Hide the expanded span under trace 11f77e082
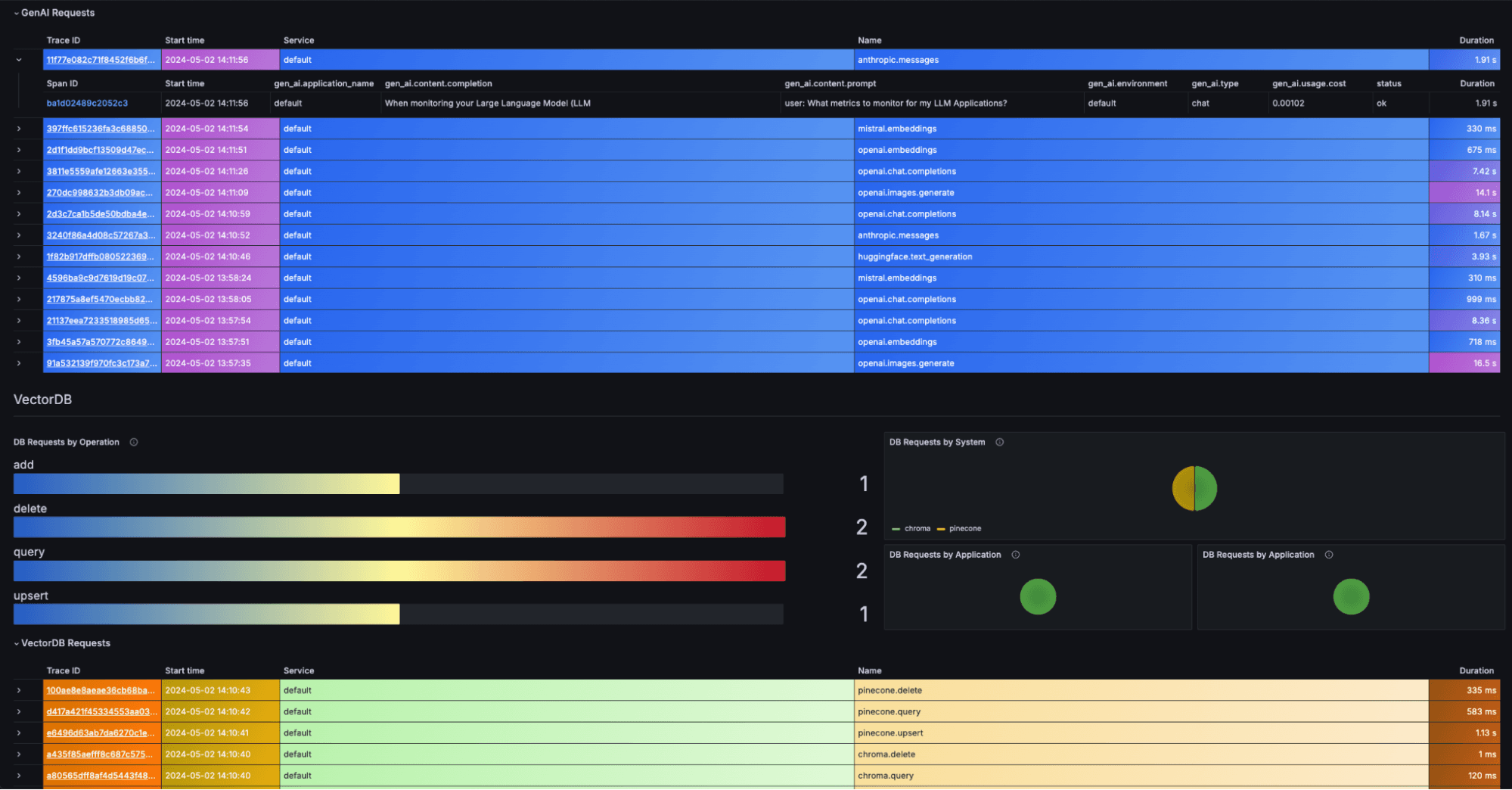 click(x=17, y=59)
